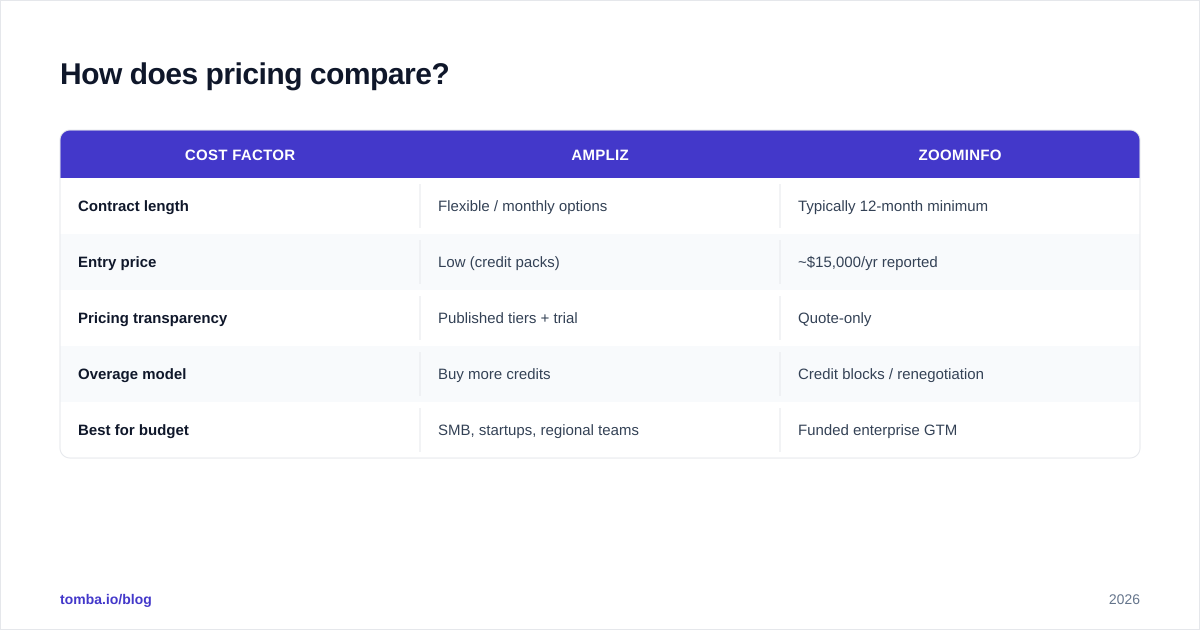
Task: Click the 'Typically 12-month minimum' cell
Action: (960, 206)
